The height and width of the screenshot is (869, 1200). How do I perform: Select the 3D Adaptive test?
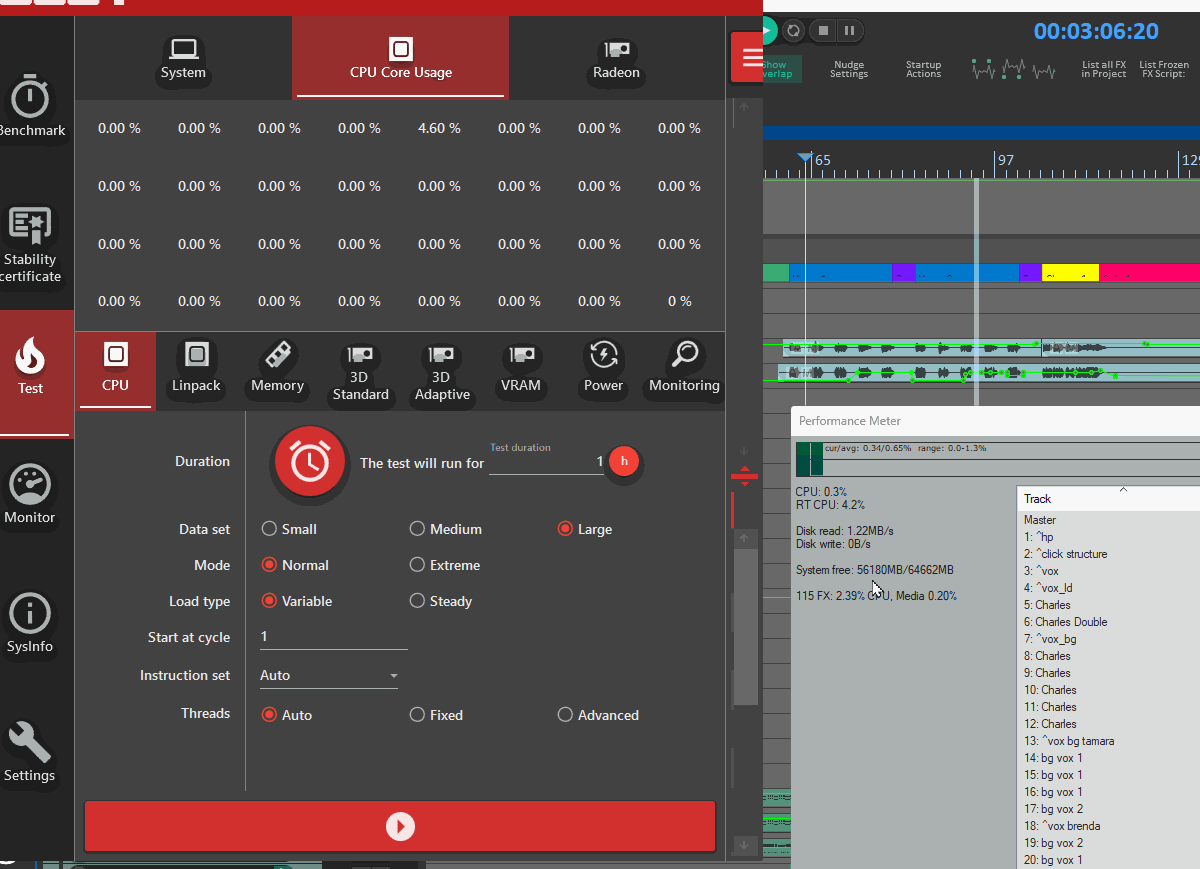(x=442, y=372)
